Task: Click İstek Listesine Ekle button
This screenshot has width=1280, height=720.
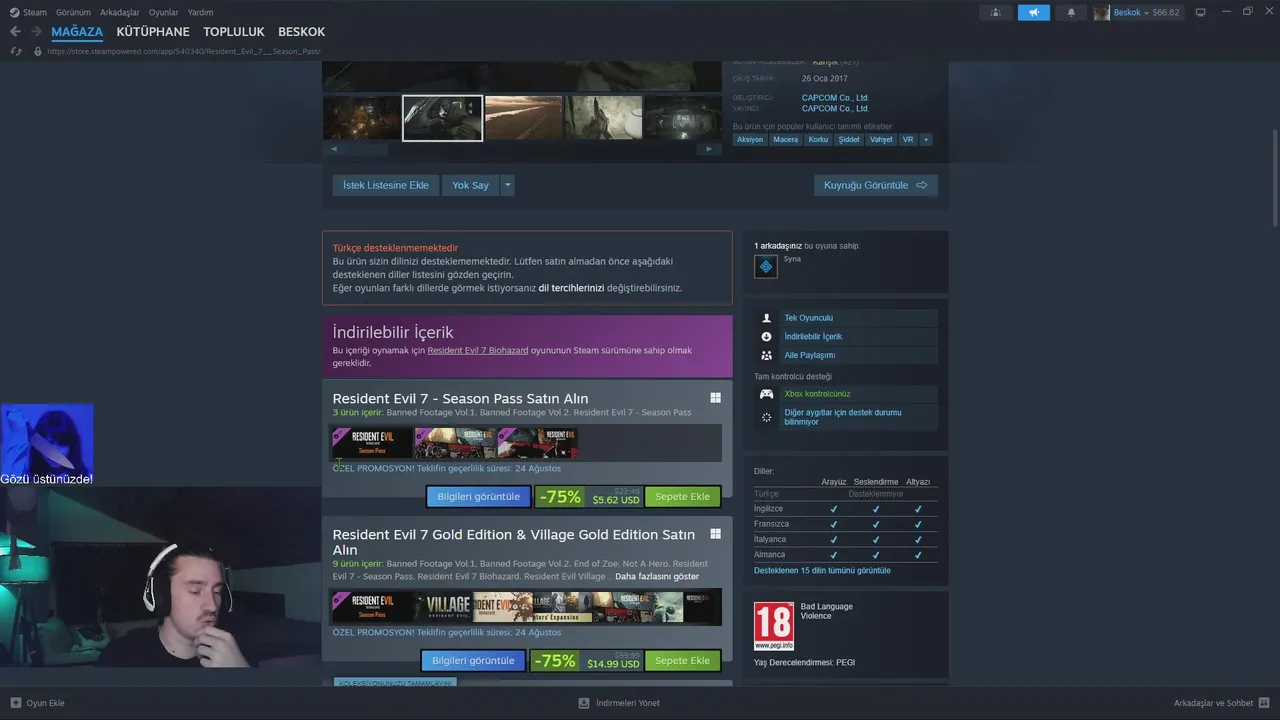Action: click(x=386, y=185)
